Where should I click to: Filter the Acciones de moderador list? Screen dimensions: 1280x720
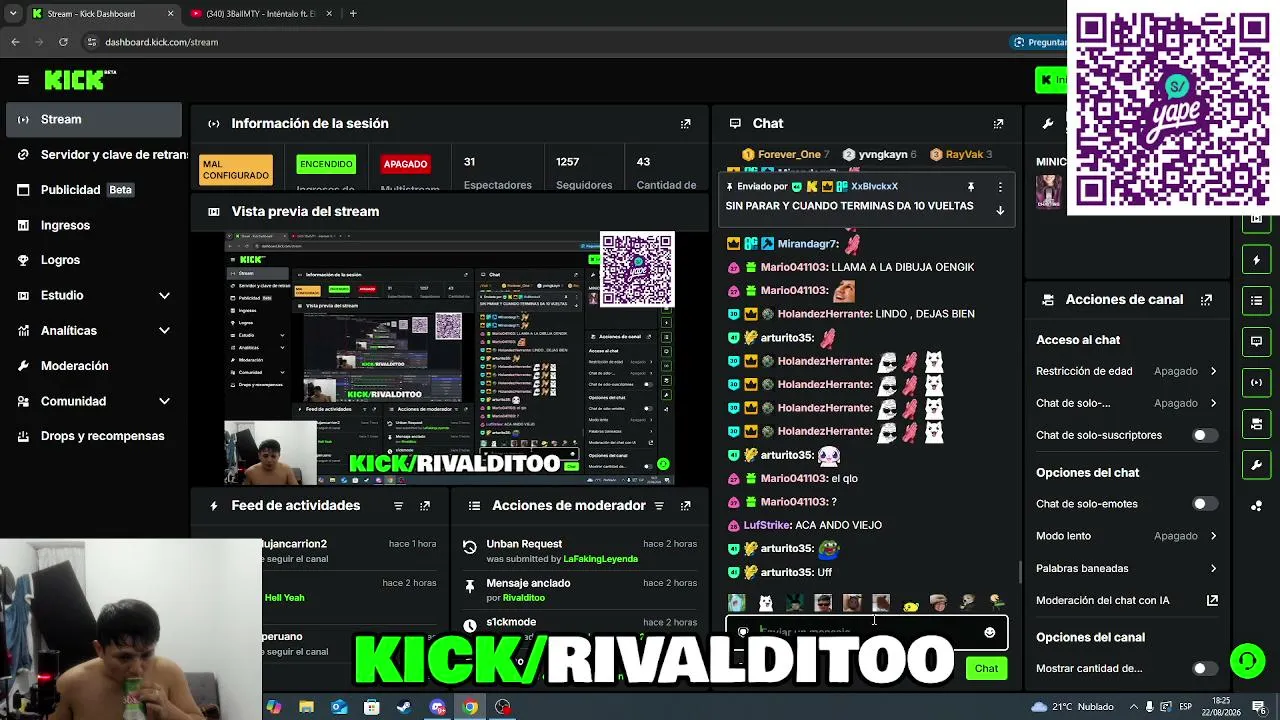tap(659, 506)
